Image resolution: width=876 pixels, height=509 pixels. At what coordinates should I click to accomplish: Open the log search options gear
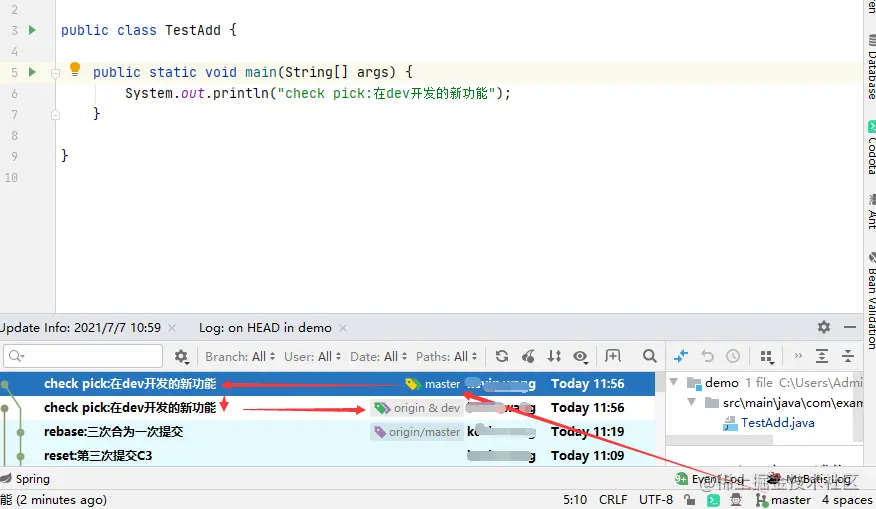pyautogui.click(x=181, y=356)
